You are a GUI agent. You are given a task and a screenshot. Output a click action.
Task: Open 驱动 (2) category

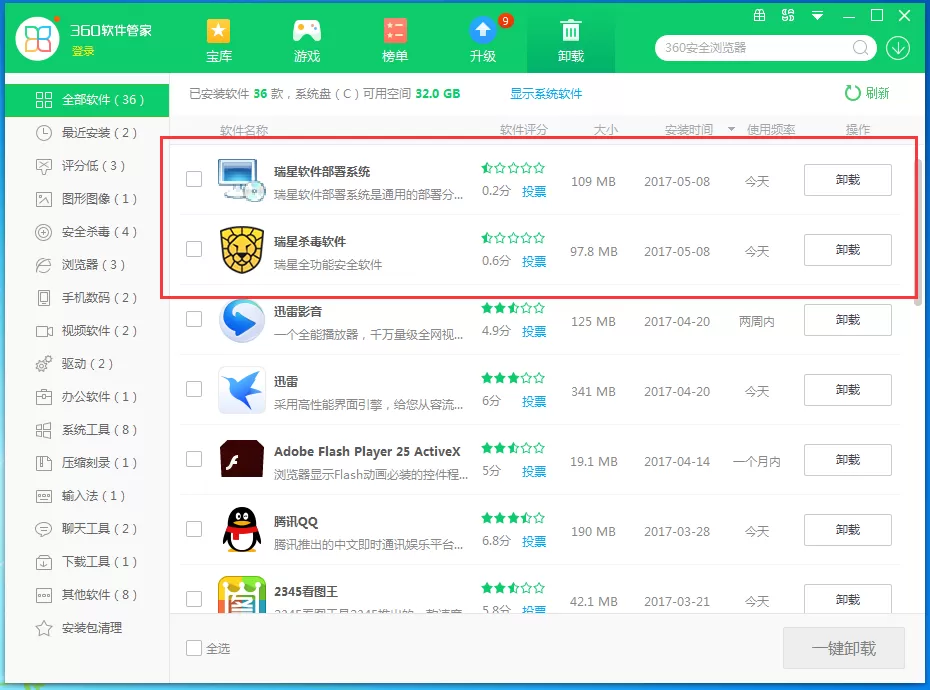click(x=87, y=364)
